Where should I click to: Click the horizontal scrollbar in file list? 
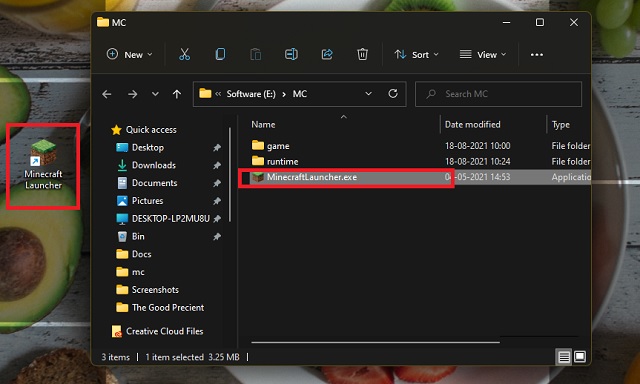point(376,342)
